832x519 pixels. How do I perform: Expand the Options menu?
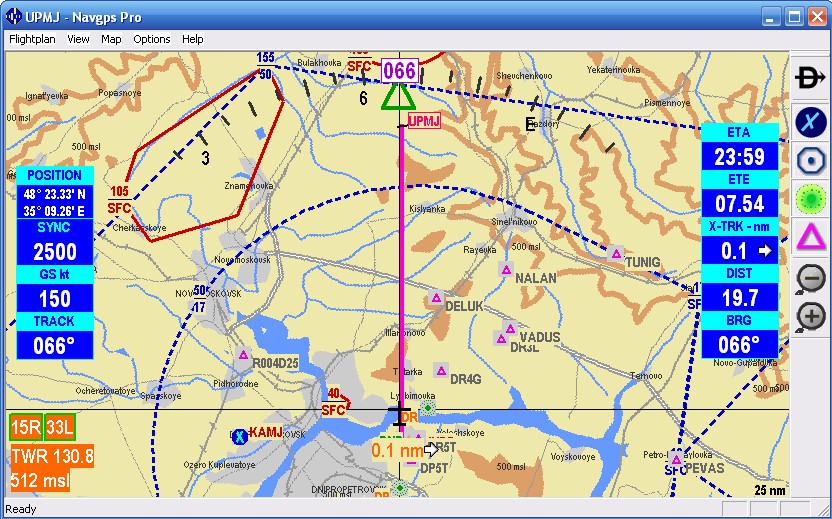tap(152, 39)
